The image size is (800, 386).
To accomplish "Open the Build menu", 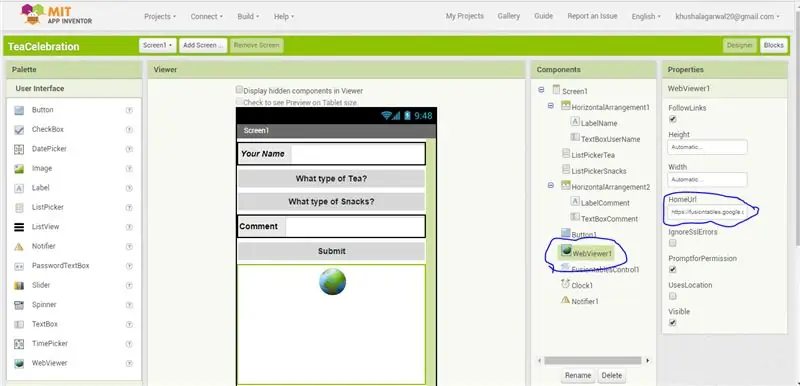I will click(248, 16).
